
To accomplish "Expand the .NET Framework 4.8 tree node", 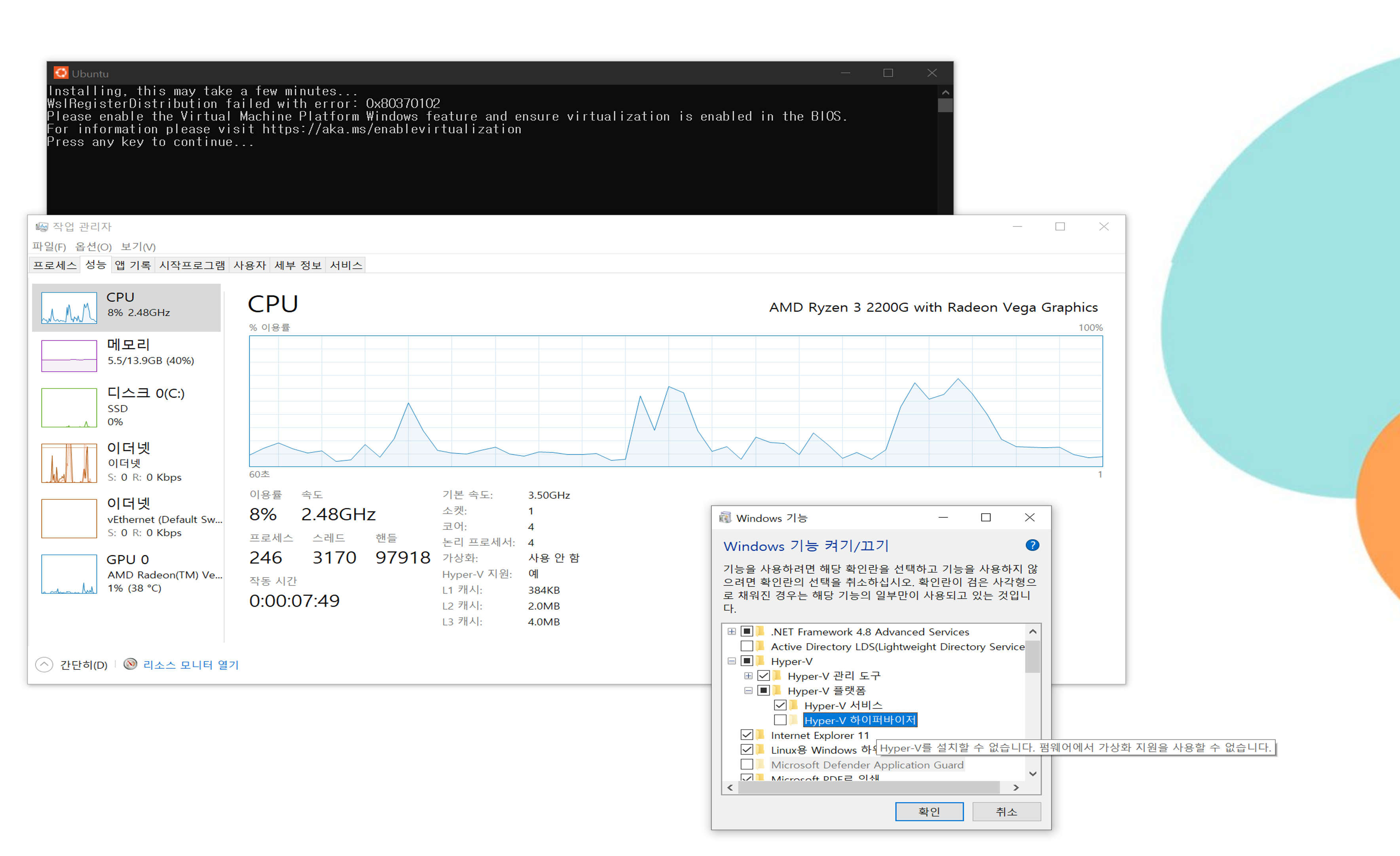I will [732, 632].
